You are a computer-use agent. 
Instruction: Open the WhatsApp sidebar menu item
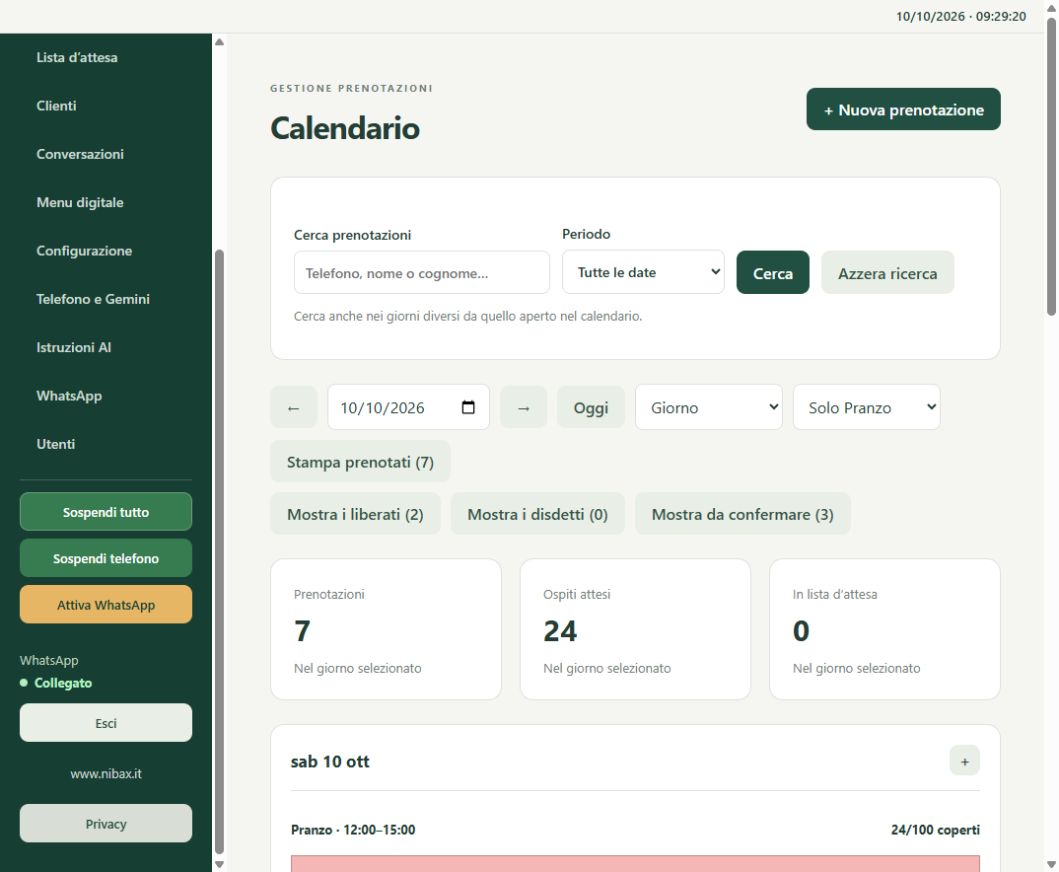click(x=69, y=396)
